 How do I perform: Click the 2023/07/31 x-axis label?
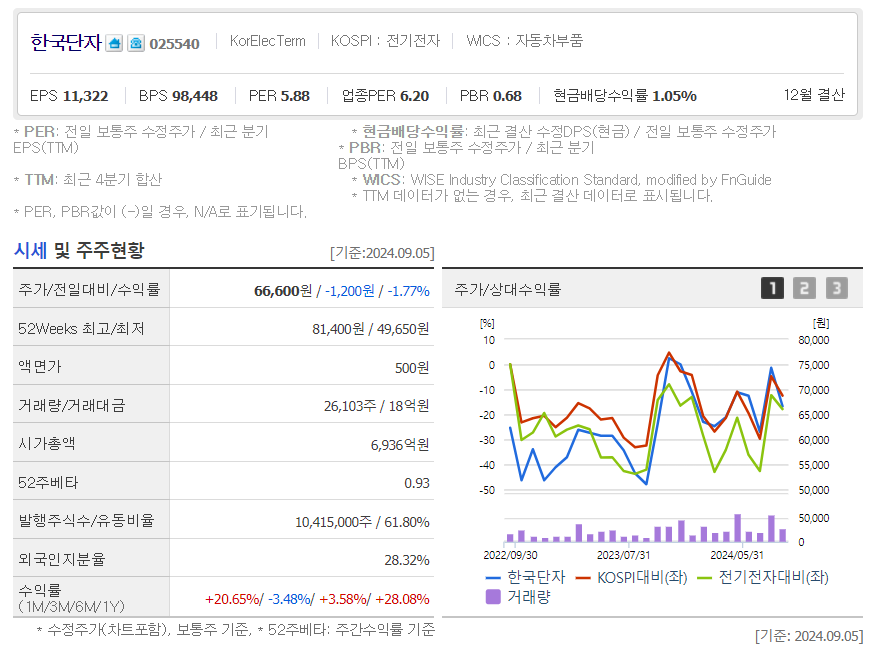[x=623, y=555]
